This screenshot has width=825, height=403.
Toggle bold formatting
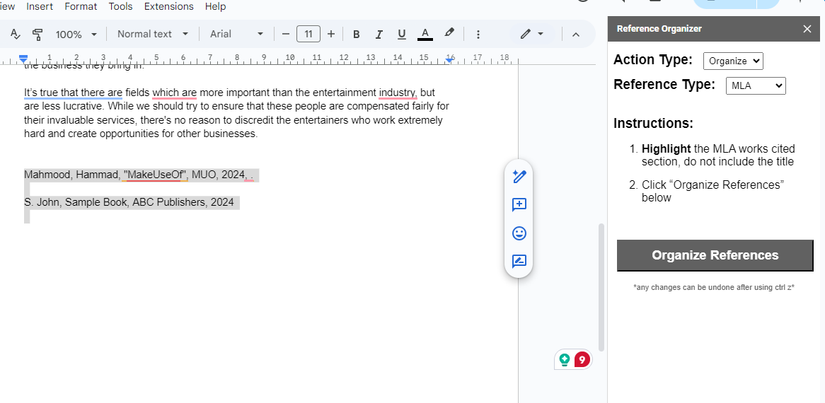tap(355, 34)
